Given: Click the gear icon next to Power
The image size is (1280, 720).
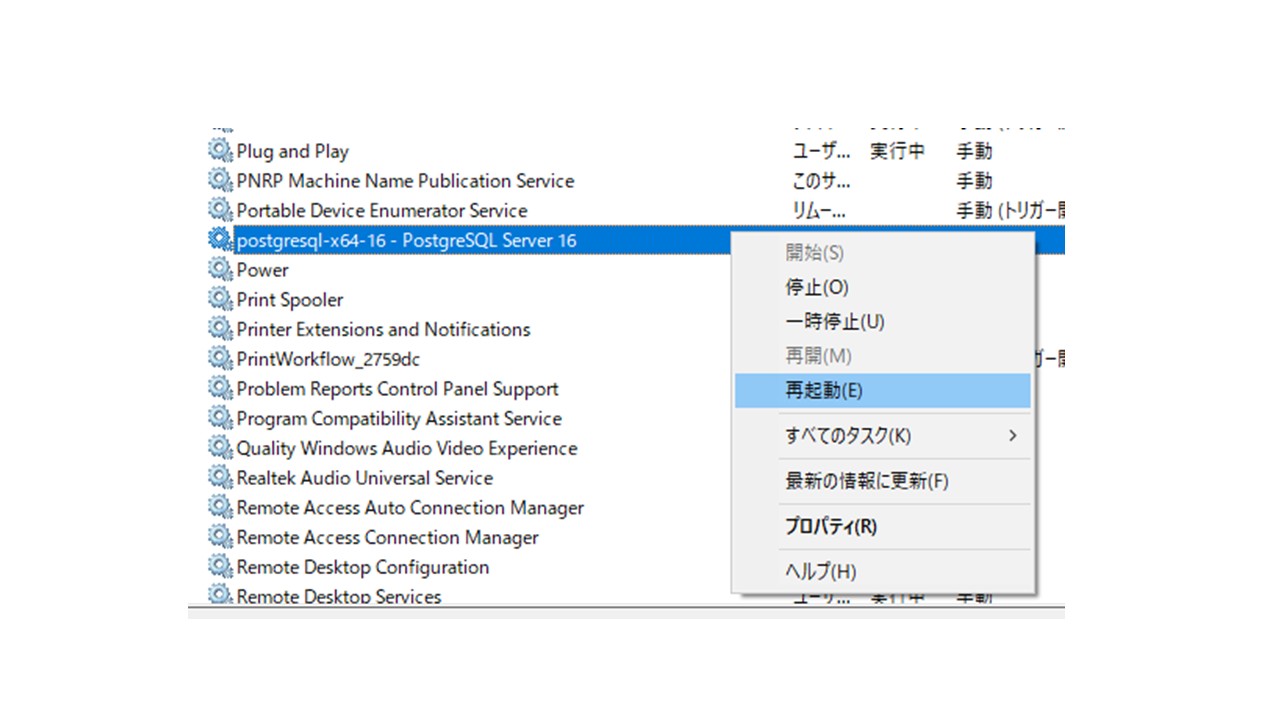Looking at the screenshot, I should [x=220, y=270].
